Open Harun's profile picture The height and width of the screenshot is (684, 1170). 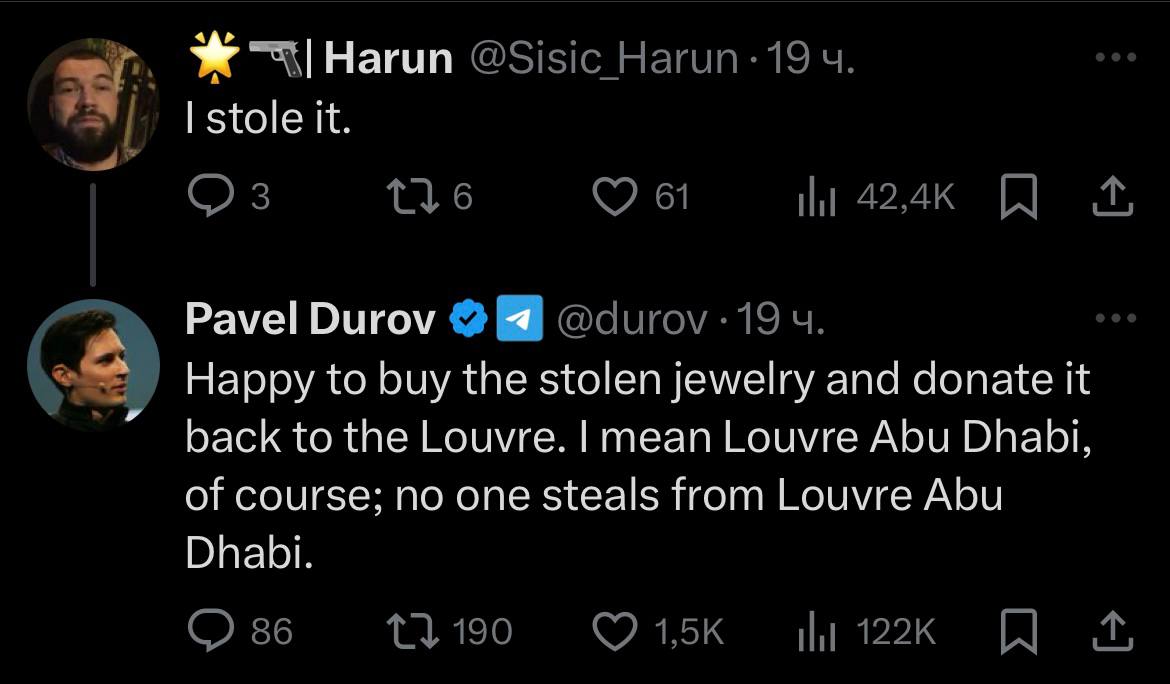tap(92, 104)
